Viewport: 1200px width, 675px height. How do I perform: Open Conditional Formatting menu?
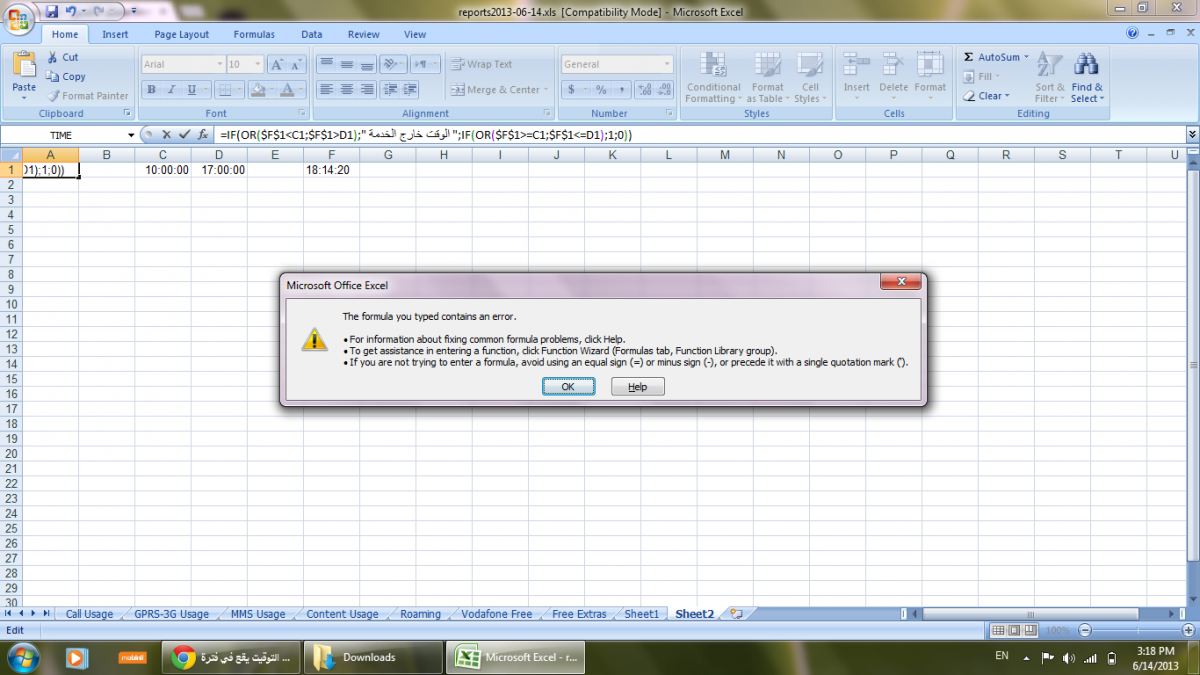coord(713,77)
